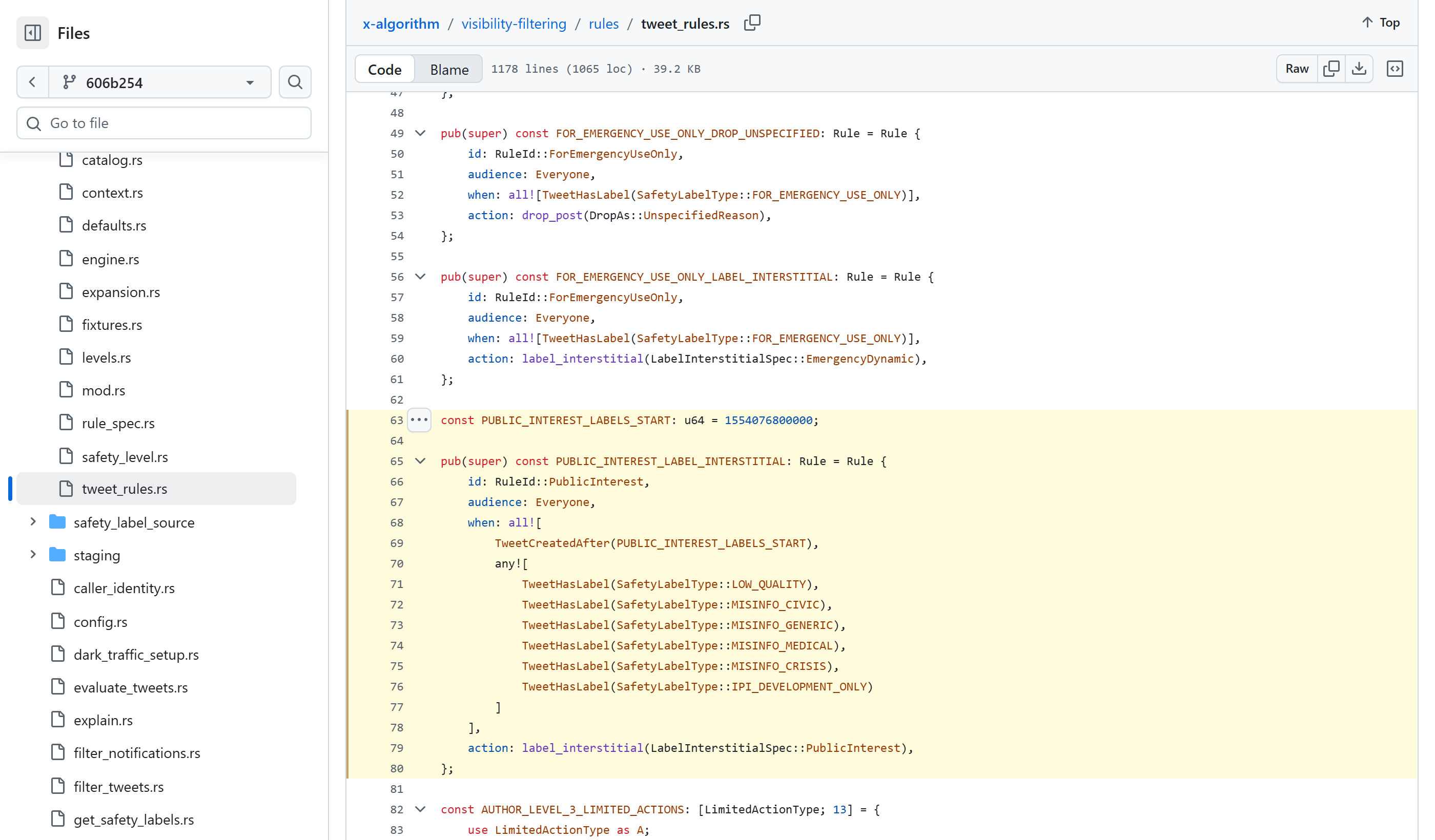
Task: Select the Code tab
Action: coord(385,70)
